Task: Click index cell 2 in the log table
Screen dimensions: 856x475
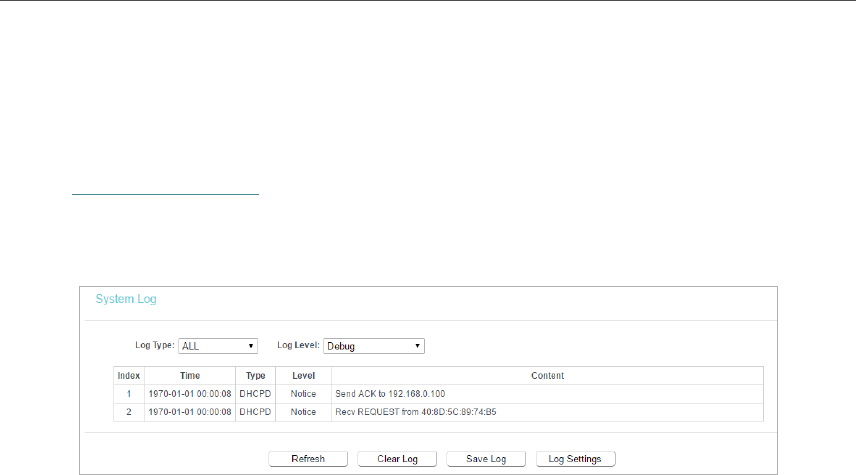Action: (129, 412)
